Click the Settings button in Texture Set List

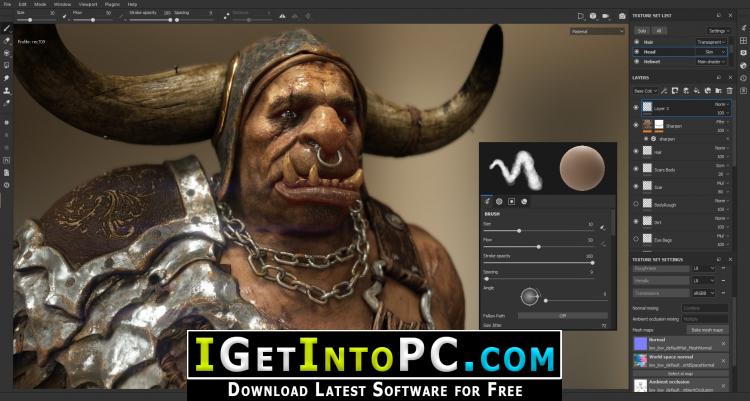click(717, 30)
